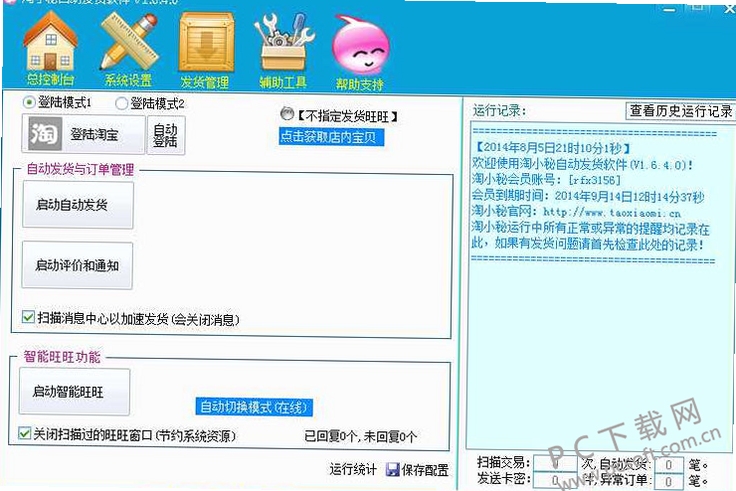Click the 运行统计 label
Viewport: 736px width, 491px height.
pos(353,469)
